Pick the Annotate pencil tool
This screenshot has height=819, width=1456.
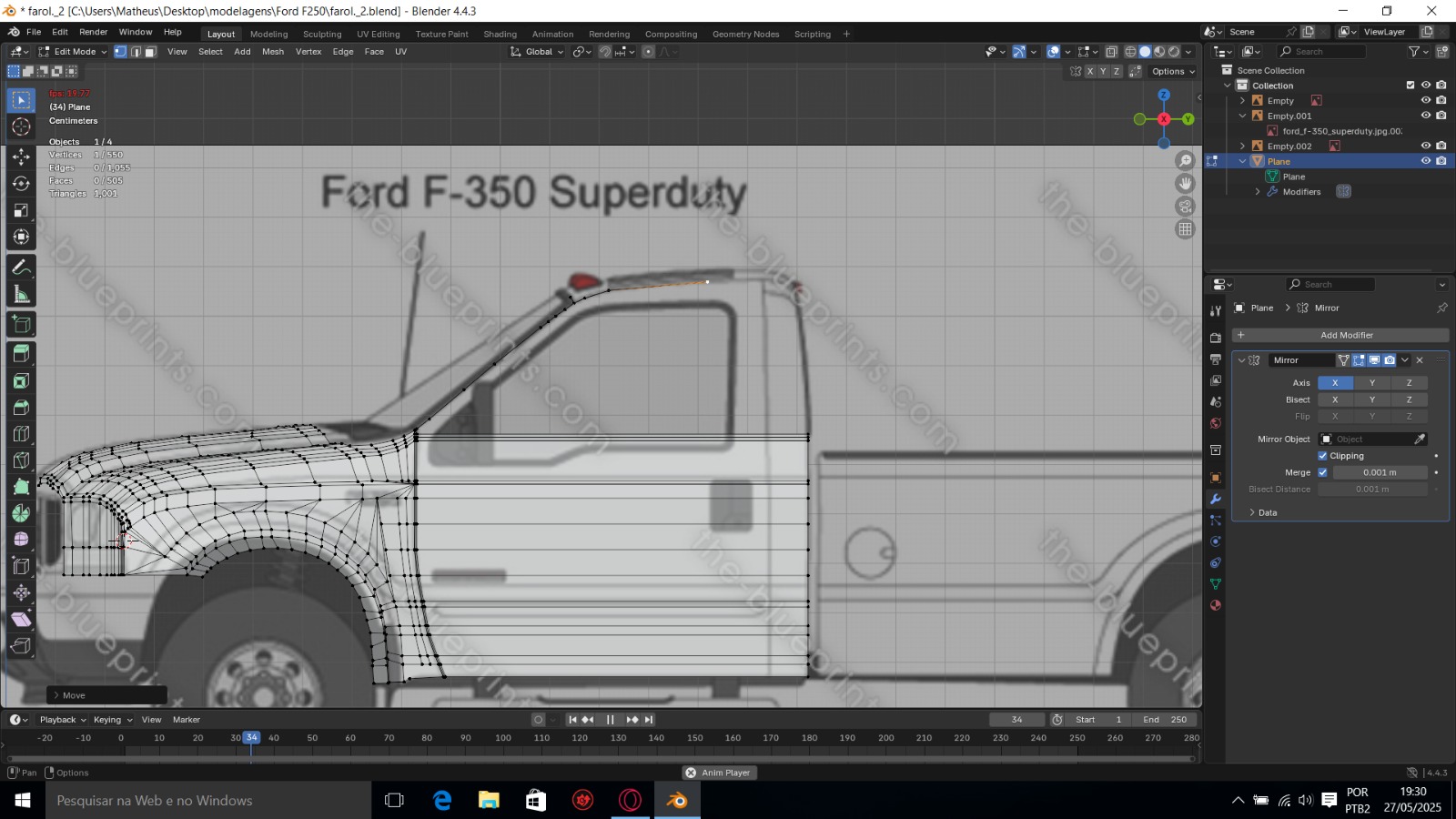(21, 268)
